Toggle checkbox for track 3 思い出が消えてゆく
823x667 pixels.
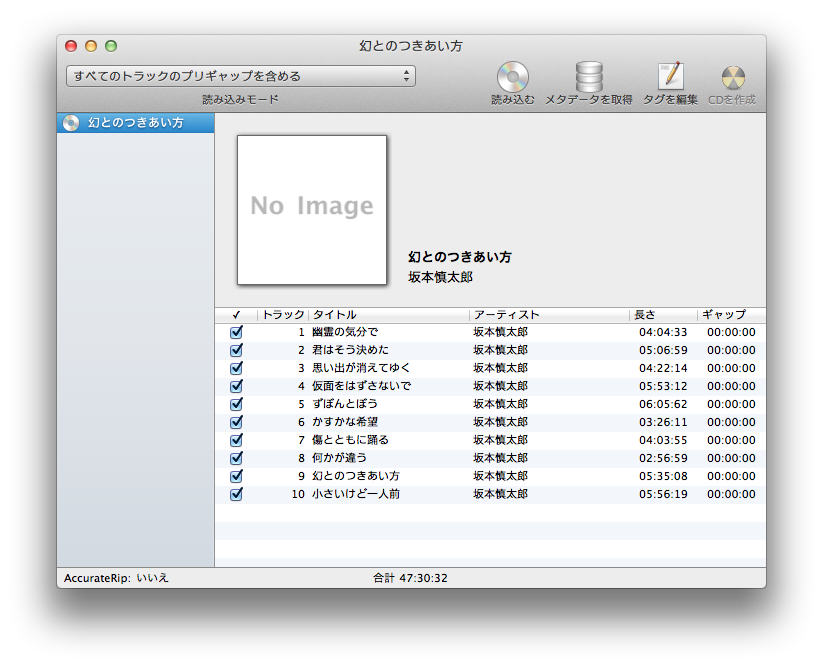pos(236,368)
